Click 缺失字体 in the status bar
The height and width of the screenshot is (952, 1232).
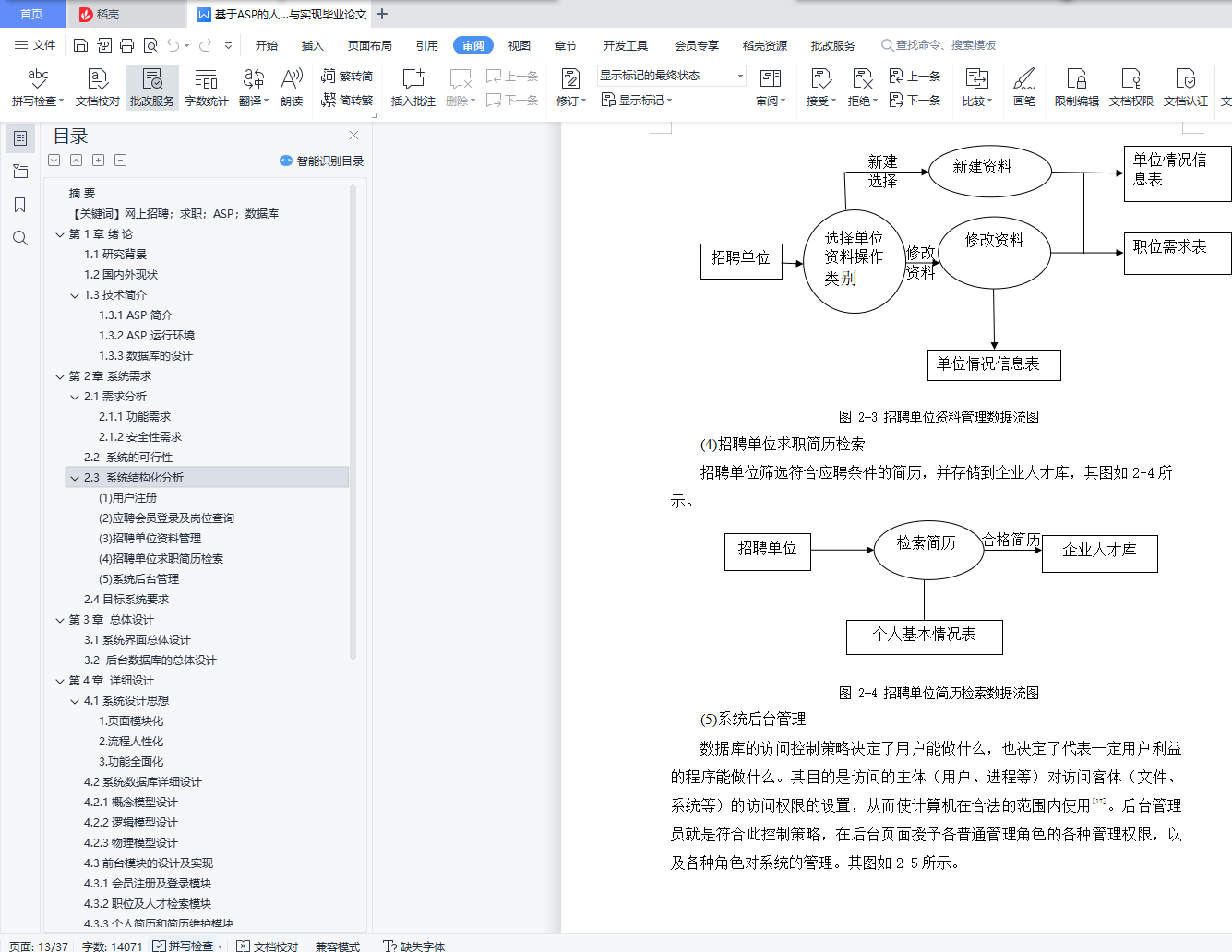(x=414, y=946)
